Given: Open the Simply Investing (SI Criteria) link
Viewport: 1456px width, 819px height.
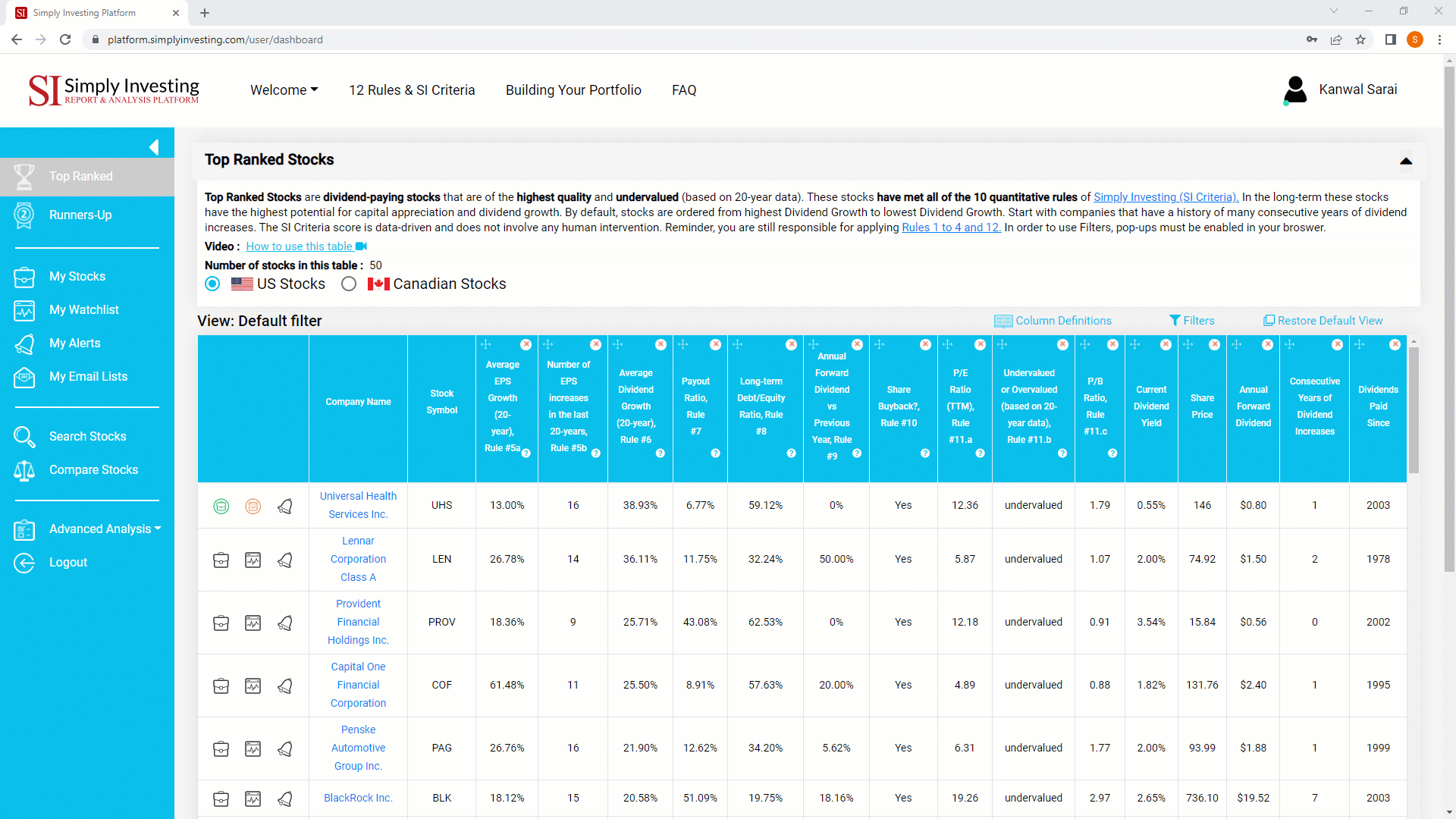Looking at the screenshot, I should 1166,197.
